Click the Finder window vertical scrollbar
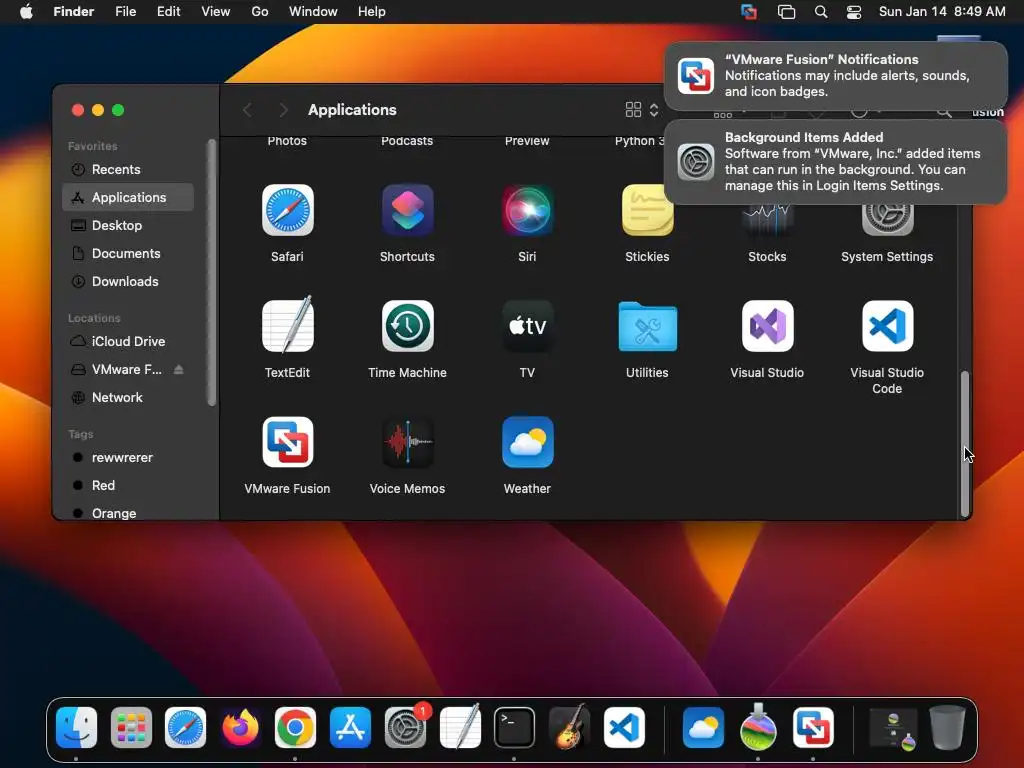This screenshot has width=1024, height=768. click(965, 443)
